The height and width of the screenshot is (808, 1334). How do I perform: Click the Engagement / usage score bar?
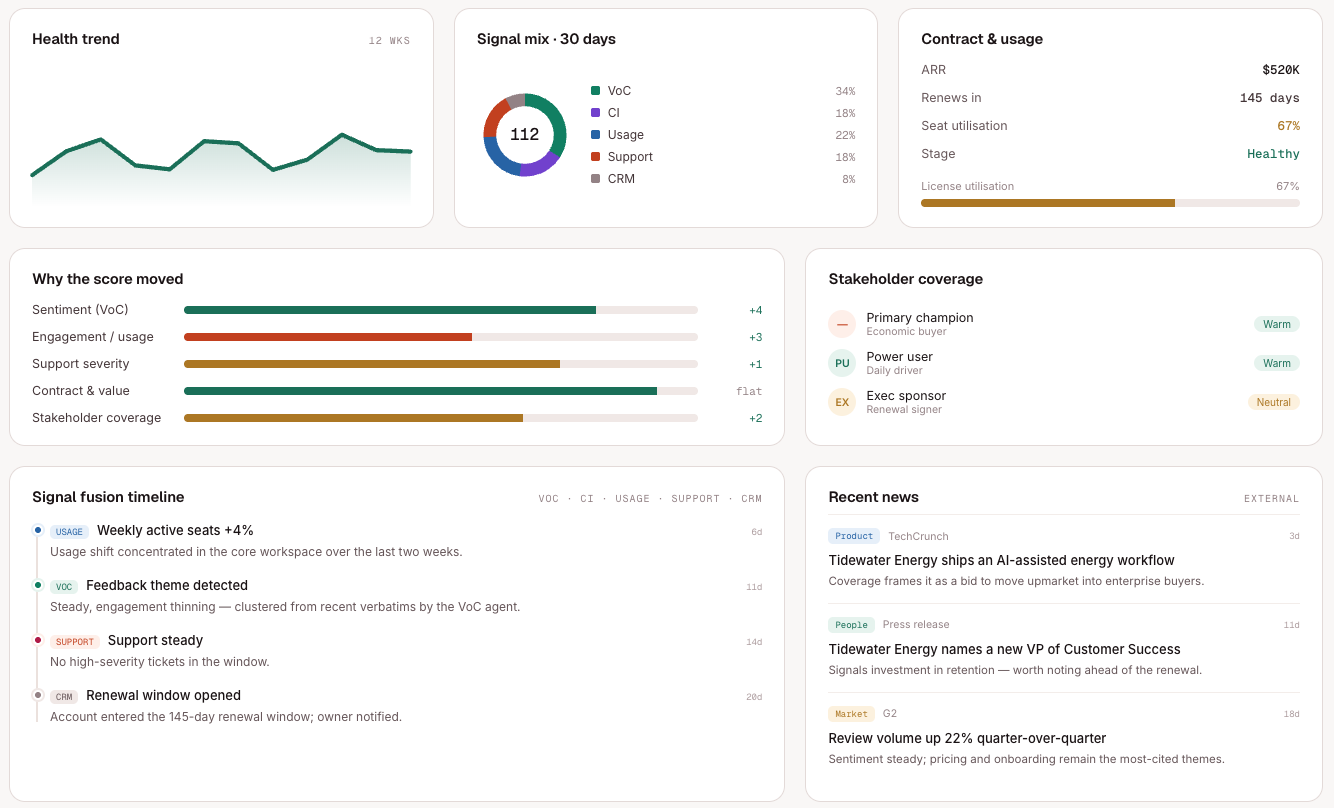point(441,337)
